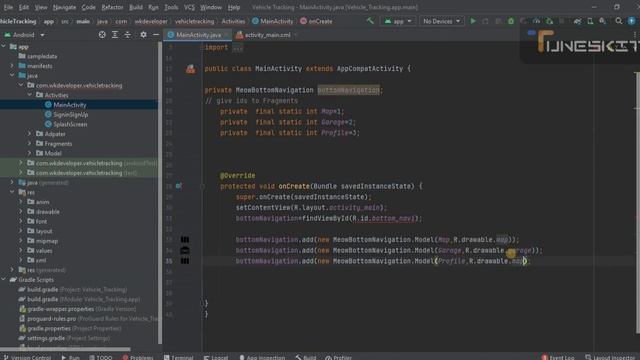
Task: Select SignInSignUp class in tree
Action: [71, 114]
